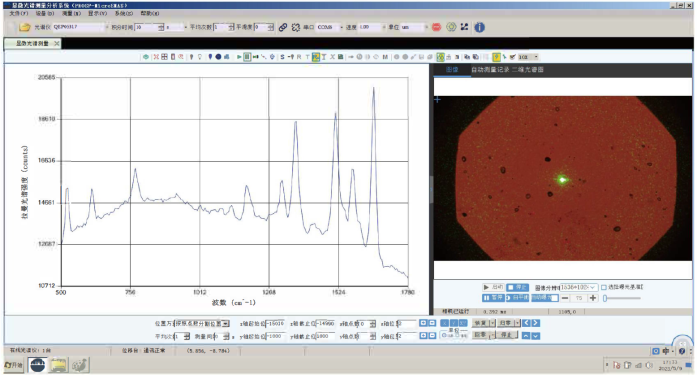The width and height of the screenshot is (698, 375).
Task: Click the blue info icon
Action: point(479,27)
